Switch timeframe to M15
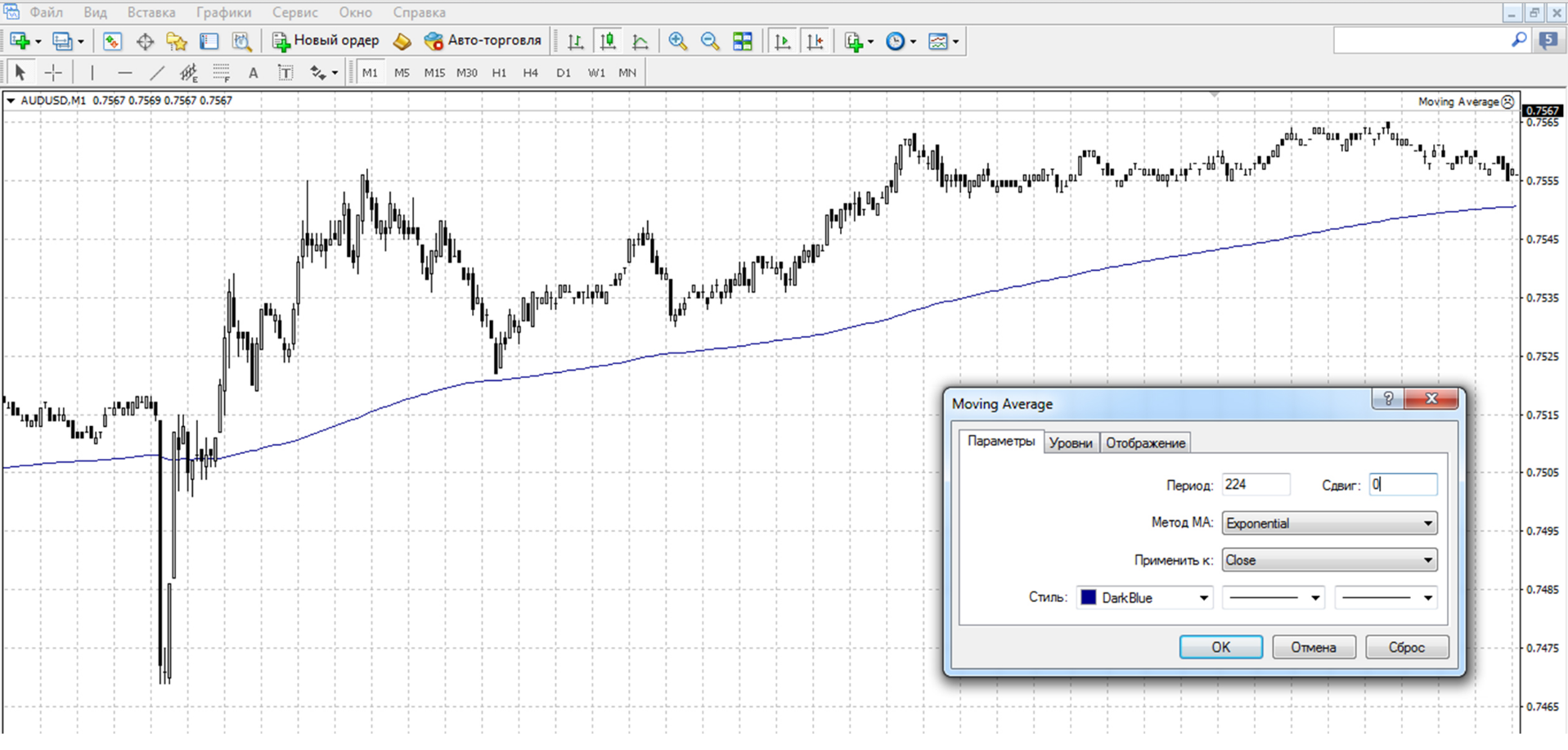Screen dimensions: 1568x750 coord(434,73)
